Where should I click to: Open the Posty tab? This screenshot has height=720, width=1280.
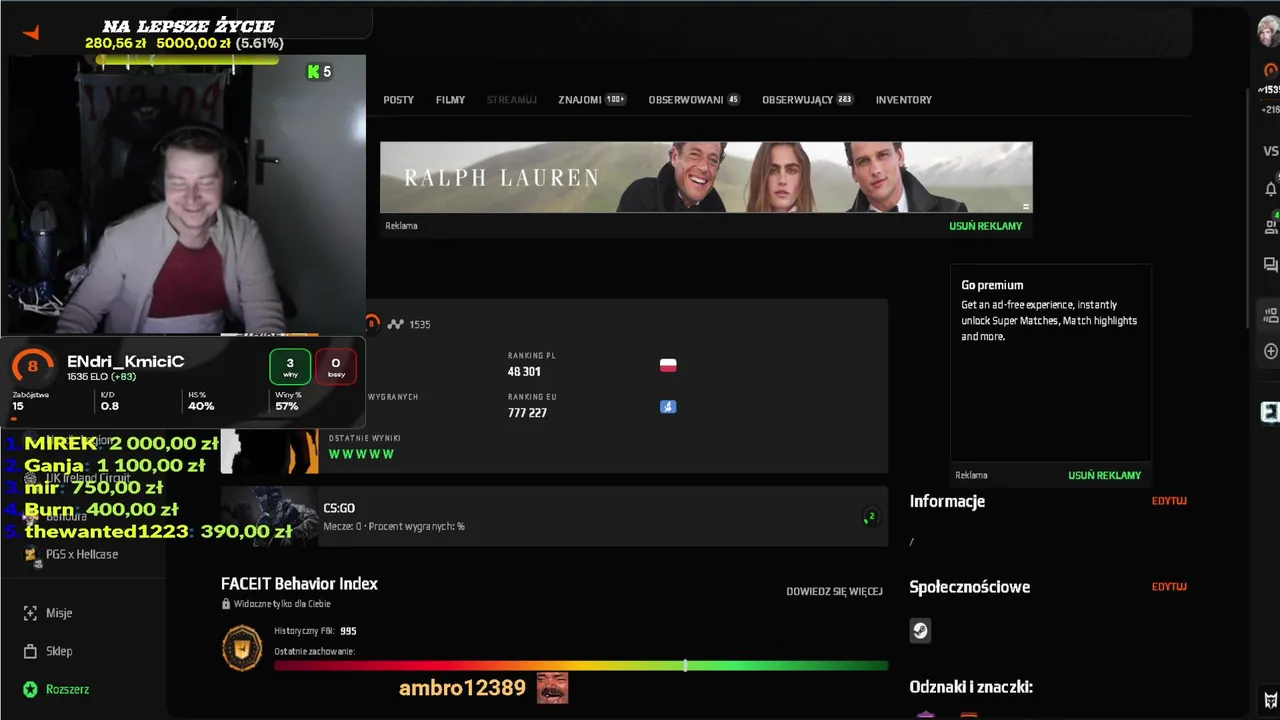pos(398,100)
